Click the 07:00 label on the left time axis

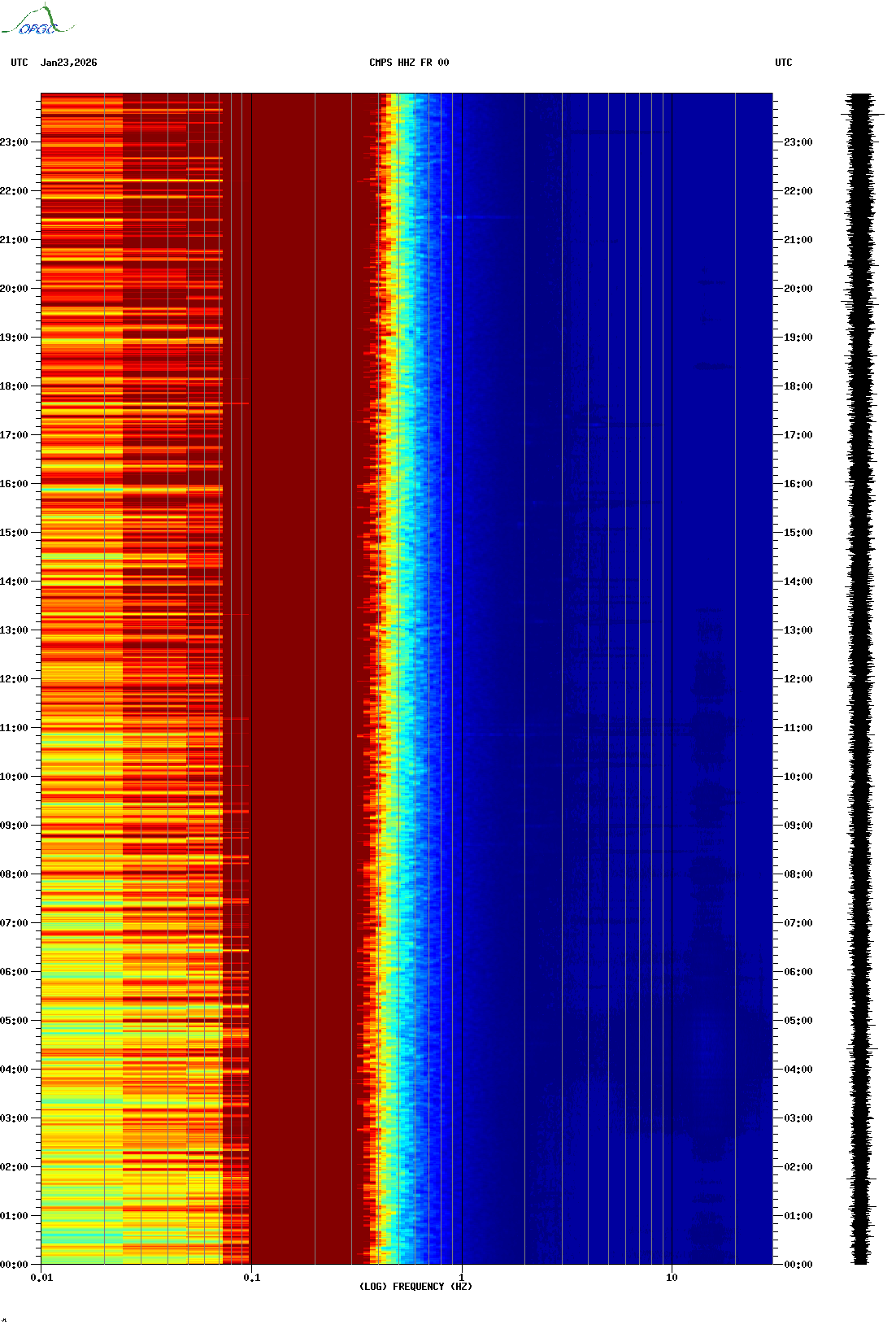pyautogui.click(x=14, y=923)
